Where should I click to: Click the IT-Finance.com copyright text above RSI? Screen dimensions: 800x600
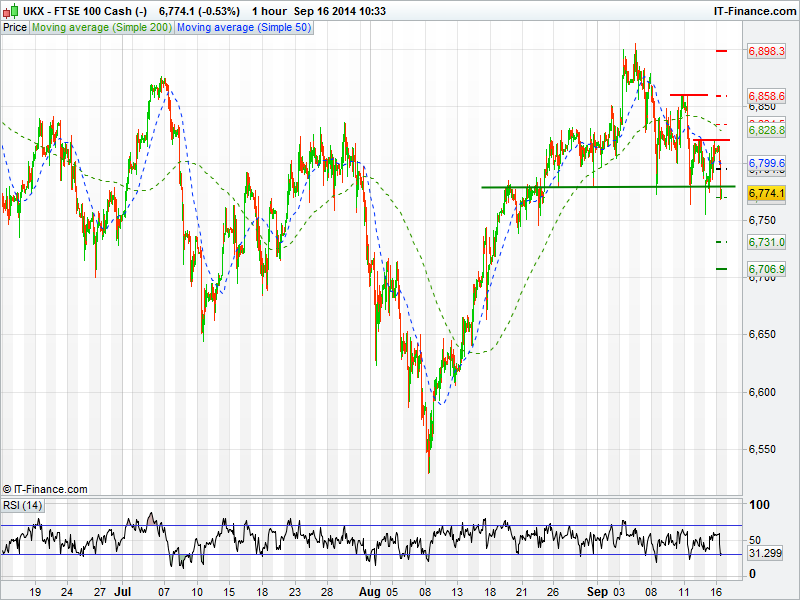(x=45, y=489)
